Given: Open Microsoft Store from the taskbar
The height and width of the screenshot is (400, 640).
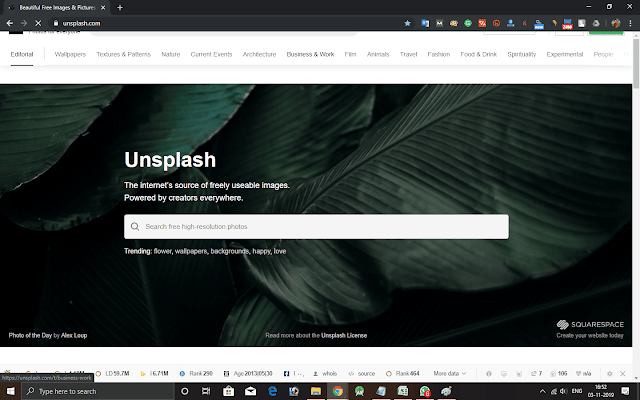Looking at the screenshot, I should (x=228, y=391).
